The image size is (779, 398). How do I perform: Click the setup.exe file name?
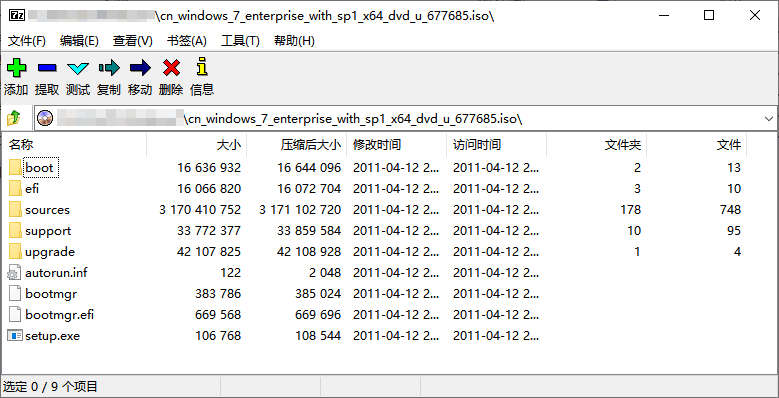(x=53, y=335)
